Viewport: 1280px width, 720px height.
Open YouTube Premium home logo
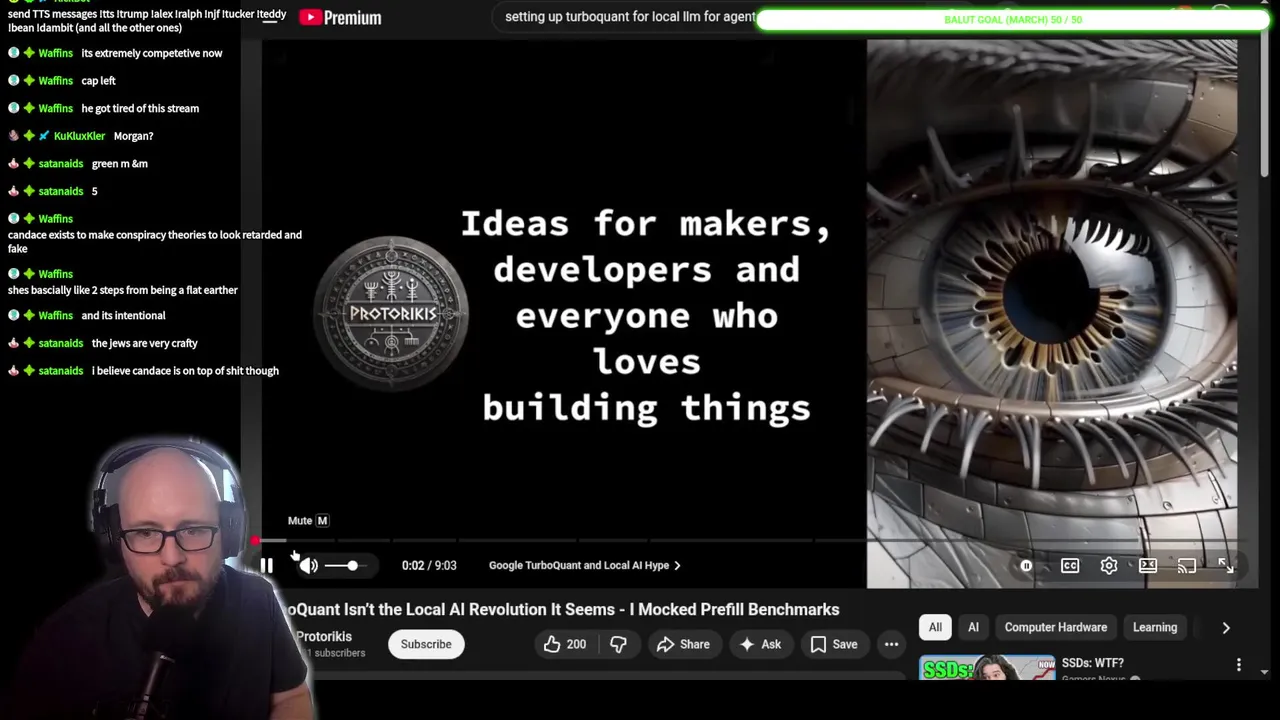point(340,17)
